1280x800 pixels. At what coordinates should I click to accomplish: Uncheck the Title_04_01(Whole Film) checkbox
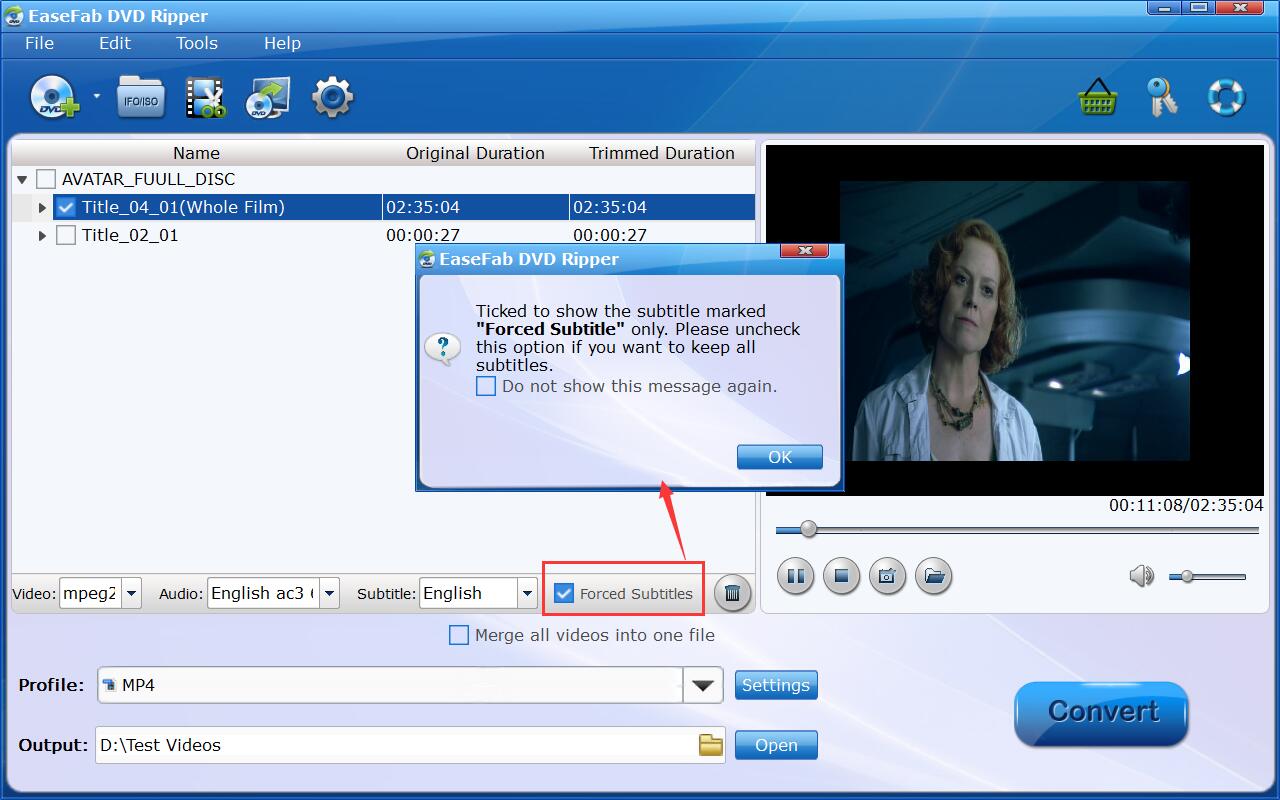point(66,207)
